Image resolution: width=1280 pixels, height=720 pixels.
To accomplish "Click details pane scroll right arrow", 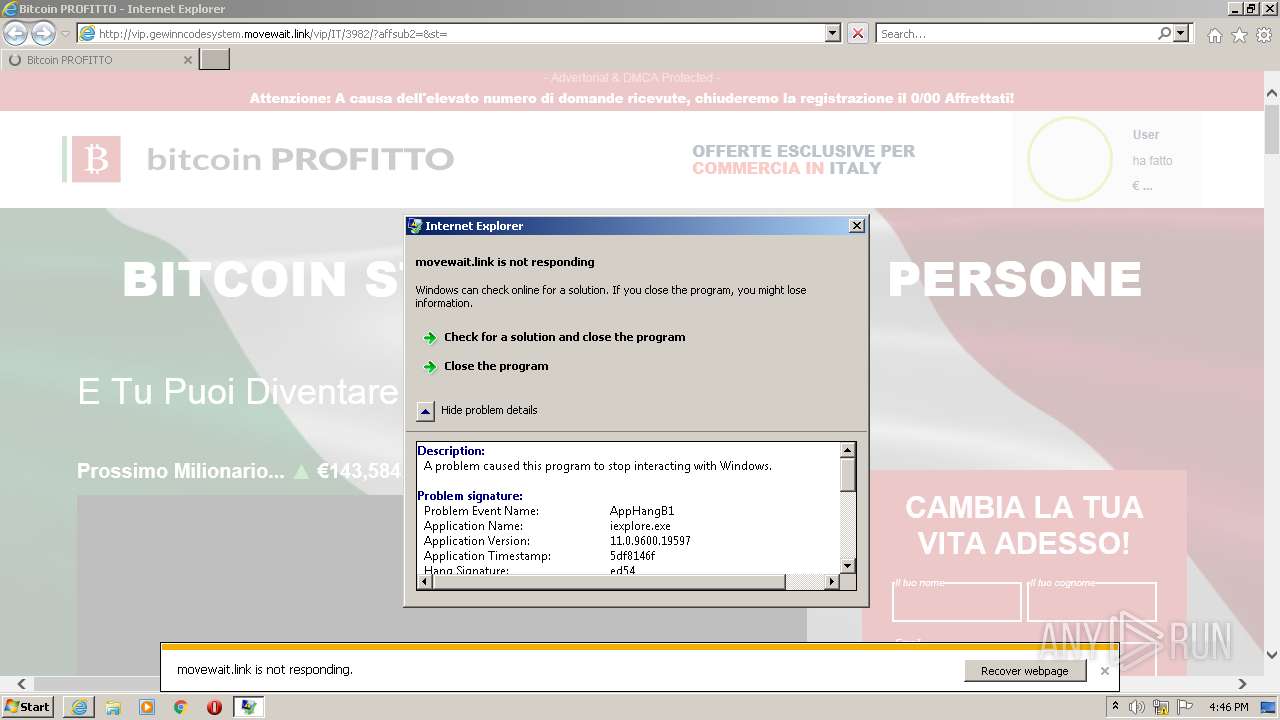I will pos(831,582).
